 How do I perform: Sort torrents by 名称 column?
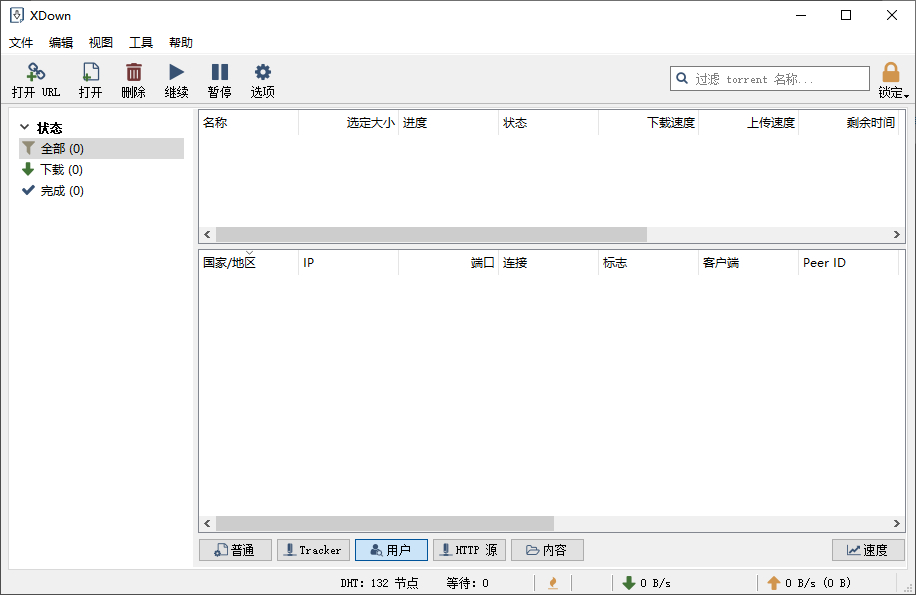coord(249,123)
